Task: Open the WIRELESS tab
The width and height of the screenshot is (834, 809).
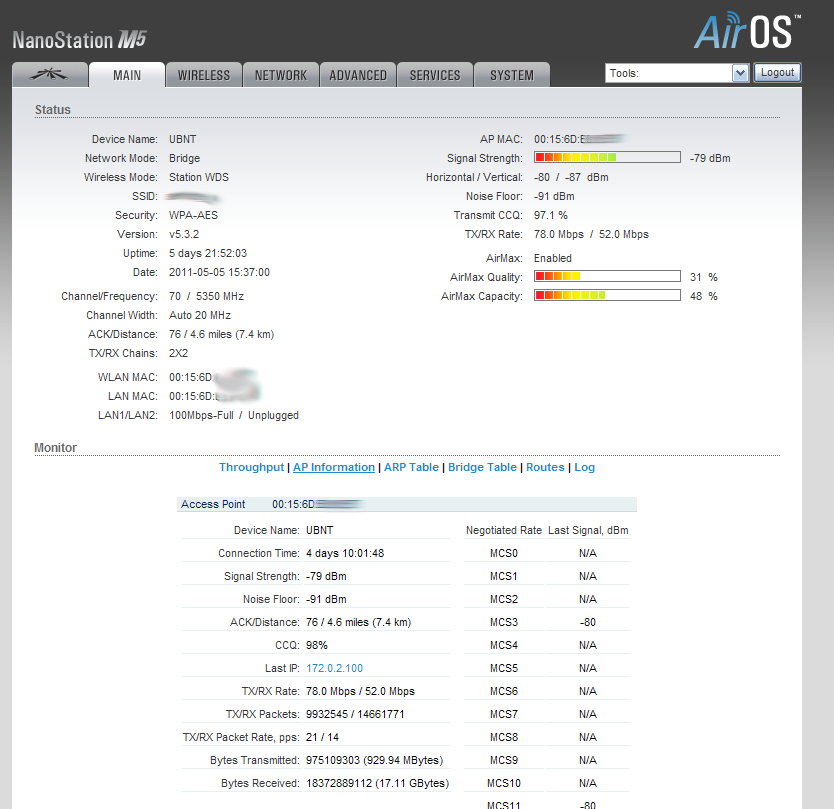Action: point(204,75)
